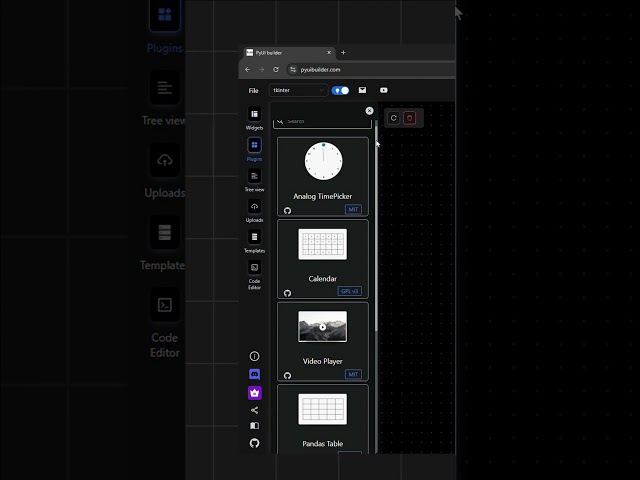
Task: Click the MIT license badge on Analog TimePicker
Action: (353, 209)
